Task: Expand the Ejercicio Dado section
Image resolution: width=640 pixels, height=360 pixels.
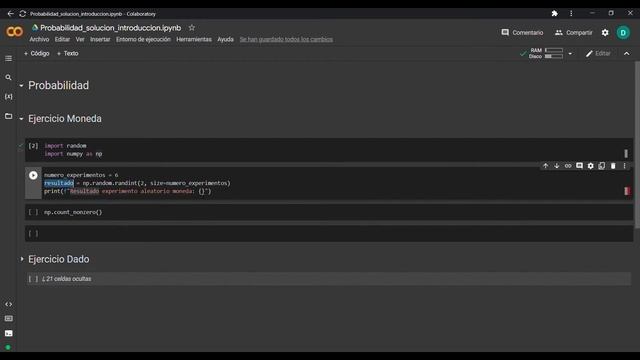Action: click(x=21, y=259)
